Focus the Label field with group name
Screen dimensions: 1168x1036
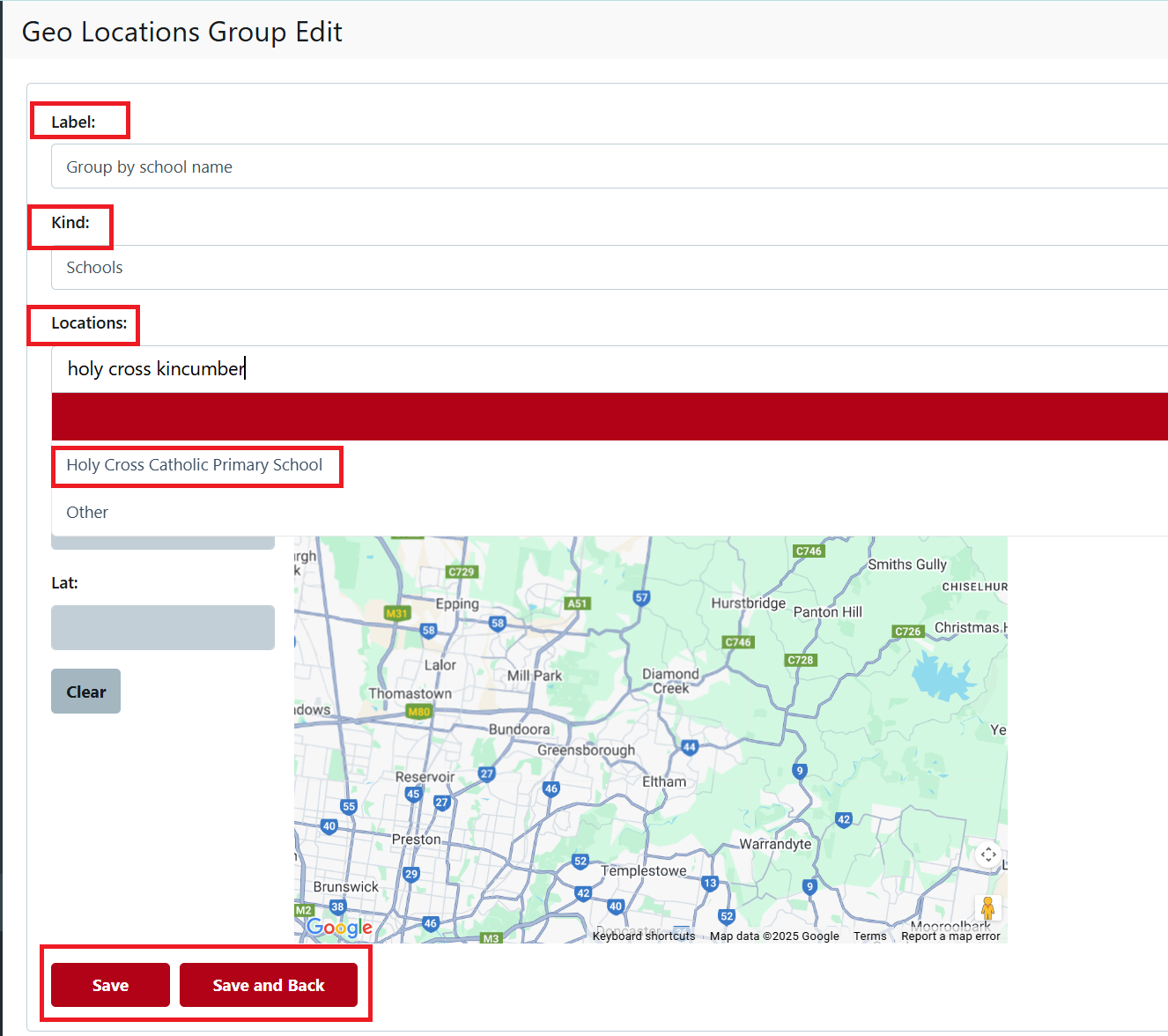[x=608, y=166]
